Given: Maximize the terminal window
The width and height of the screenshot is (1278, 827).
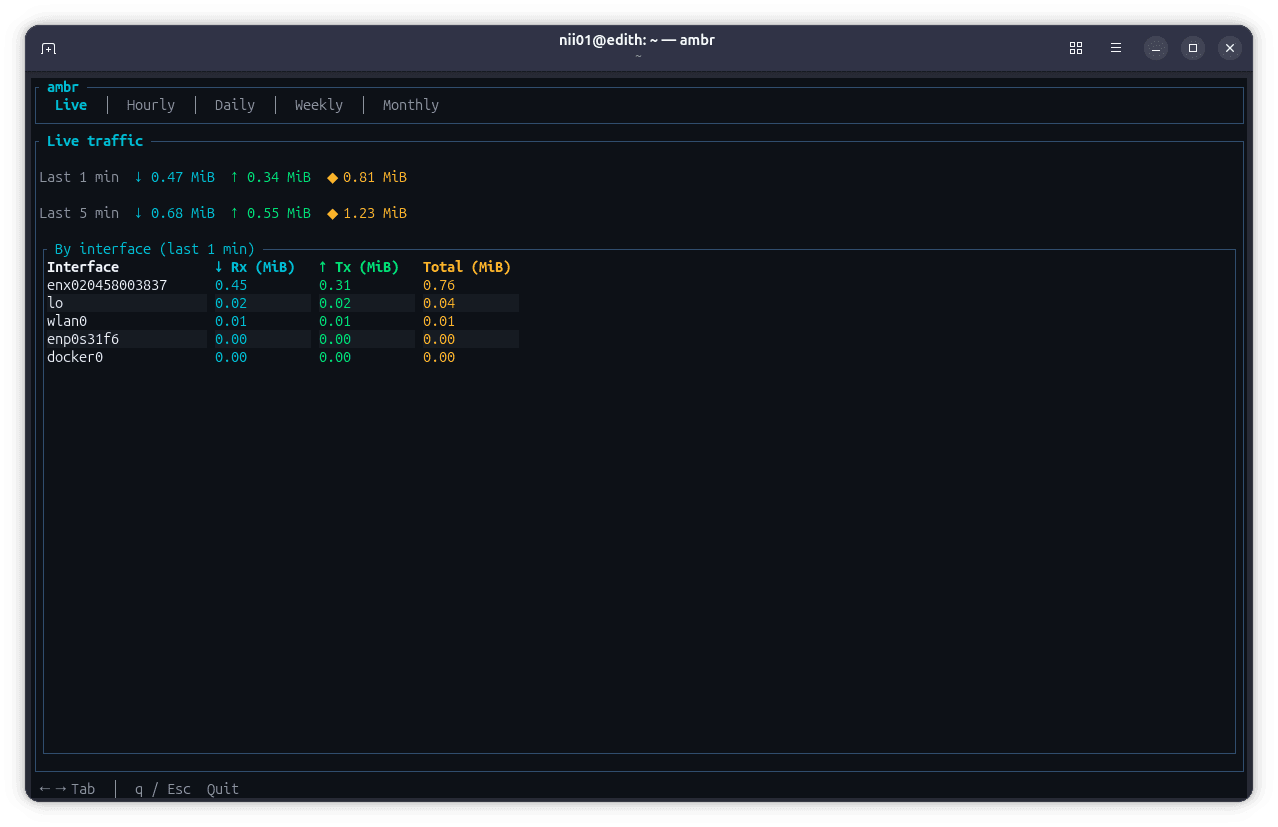Looking at the screenshot, I should coord(1193,48).
